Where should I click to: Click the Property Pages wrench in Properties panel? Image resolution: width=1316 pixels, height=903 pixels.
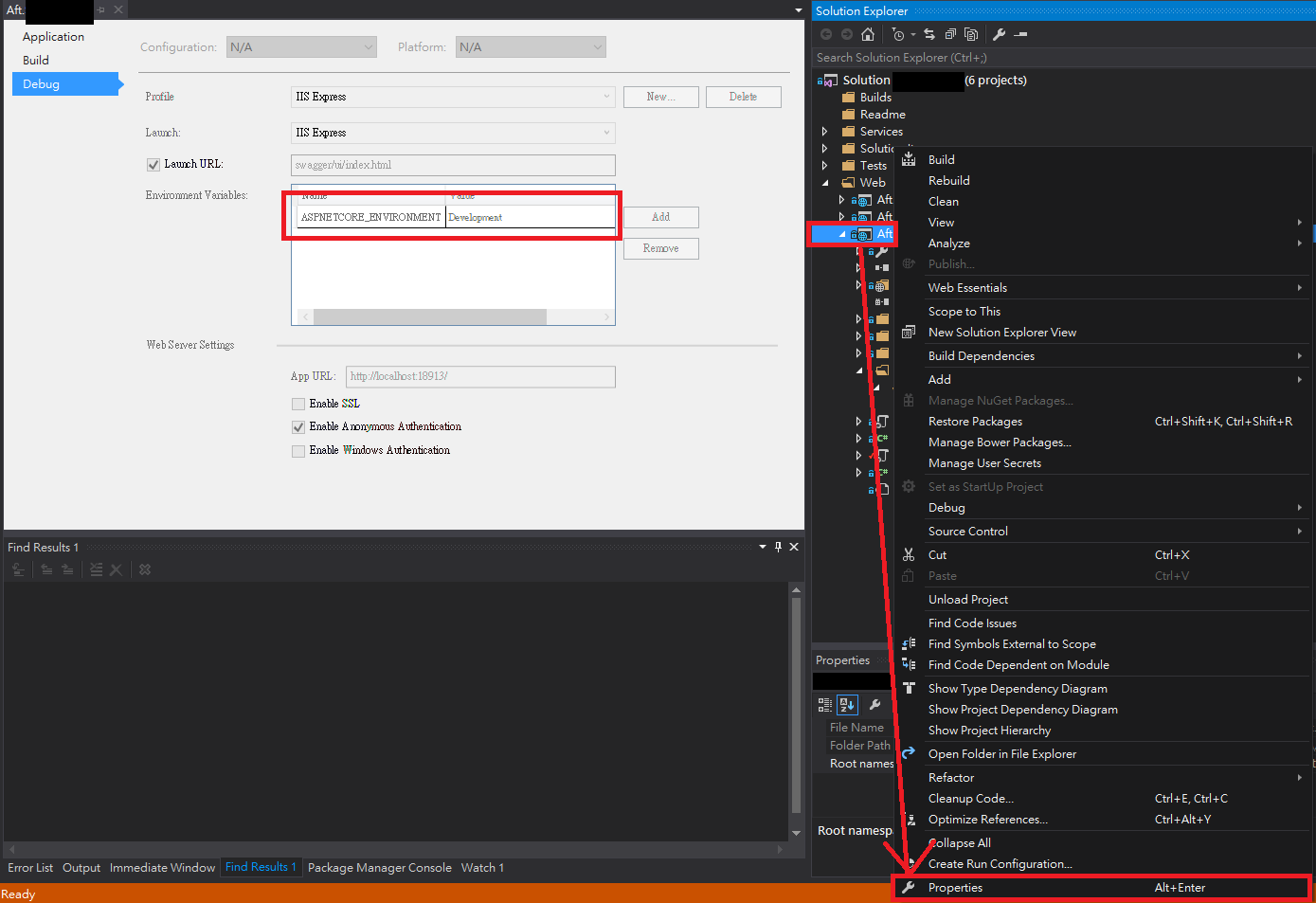[875, 704]
